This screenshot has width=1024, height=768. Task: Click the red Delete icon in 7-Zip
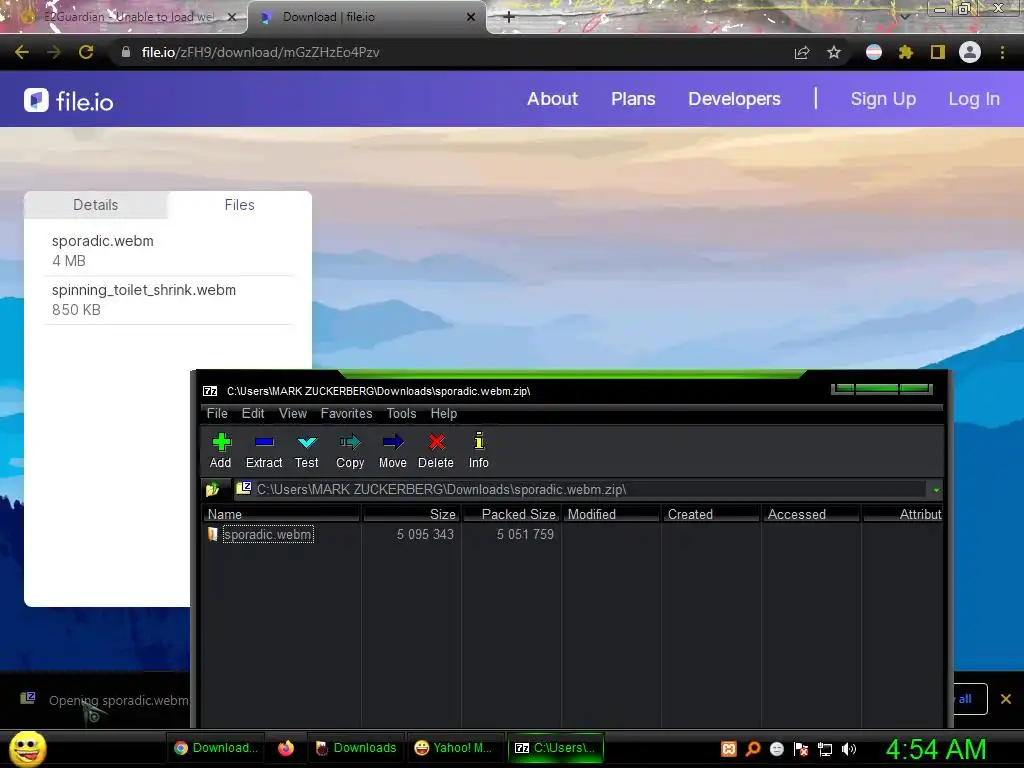pos(436,450)
